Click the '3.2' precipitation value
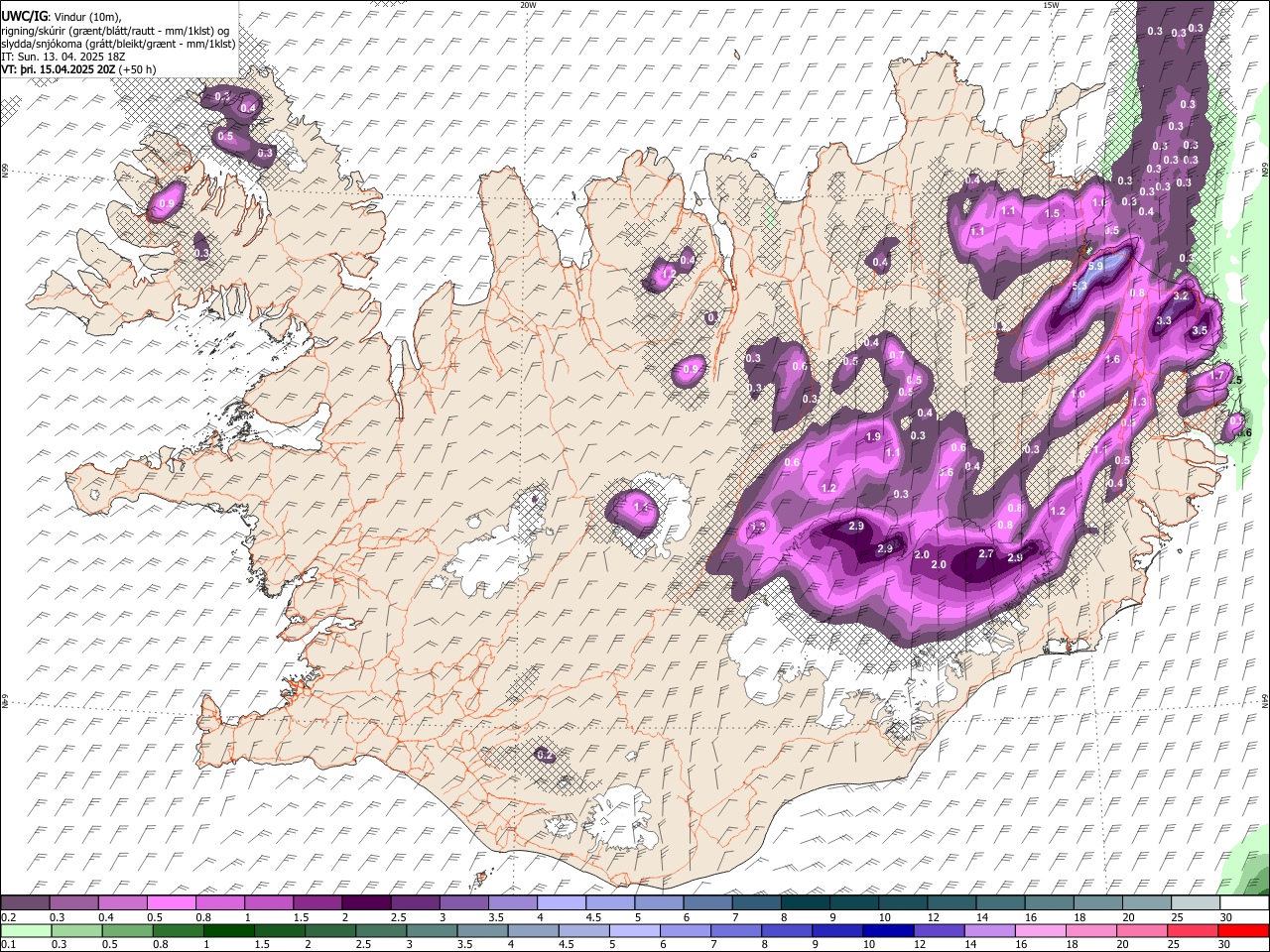The image size is (1270, 952). (x=1181, y=297)
